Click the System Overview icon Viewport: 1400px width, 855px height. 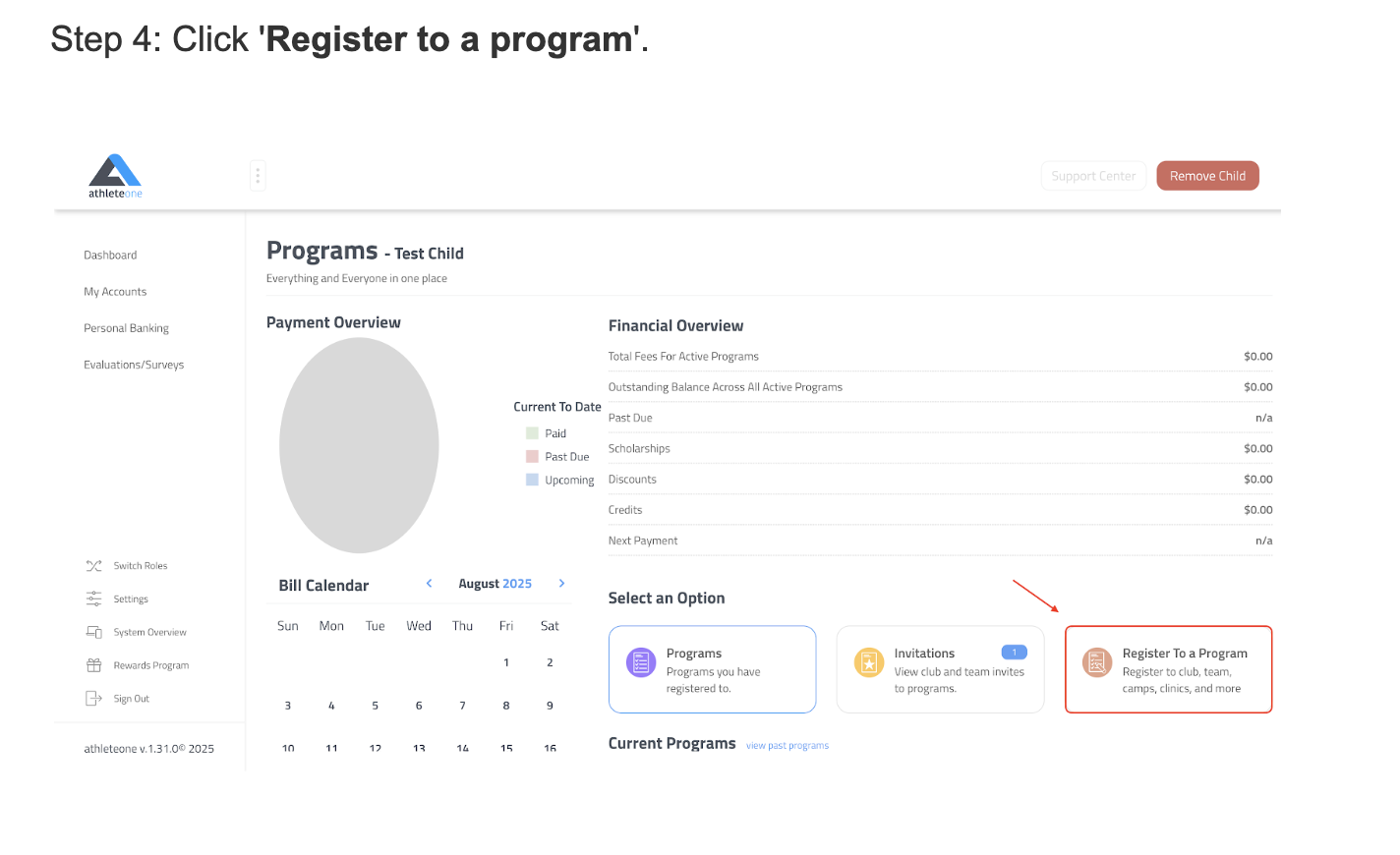[94, 632]
